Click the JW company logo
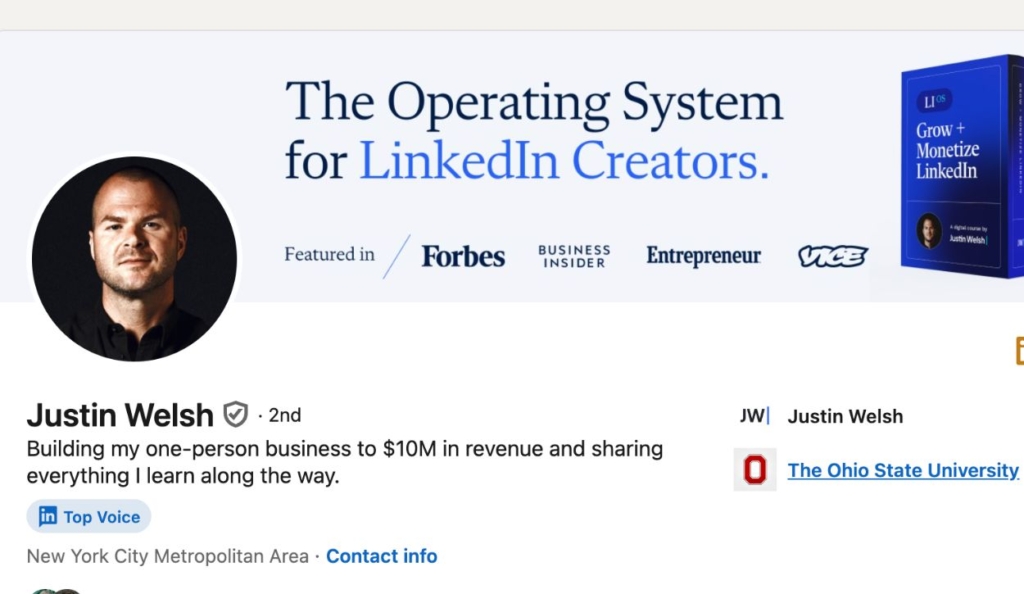The height and width of the screenshot is (594, 1024). click(x=754, y=416)
